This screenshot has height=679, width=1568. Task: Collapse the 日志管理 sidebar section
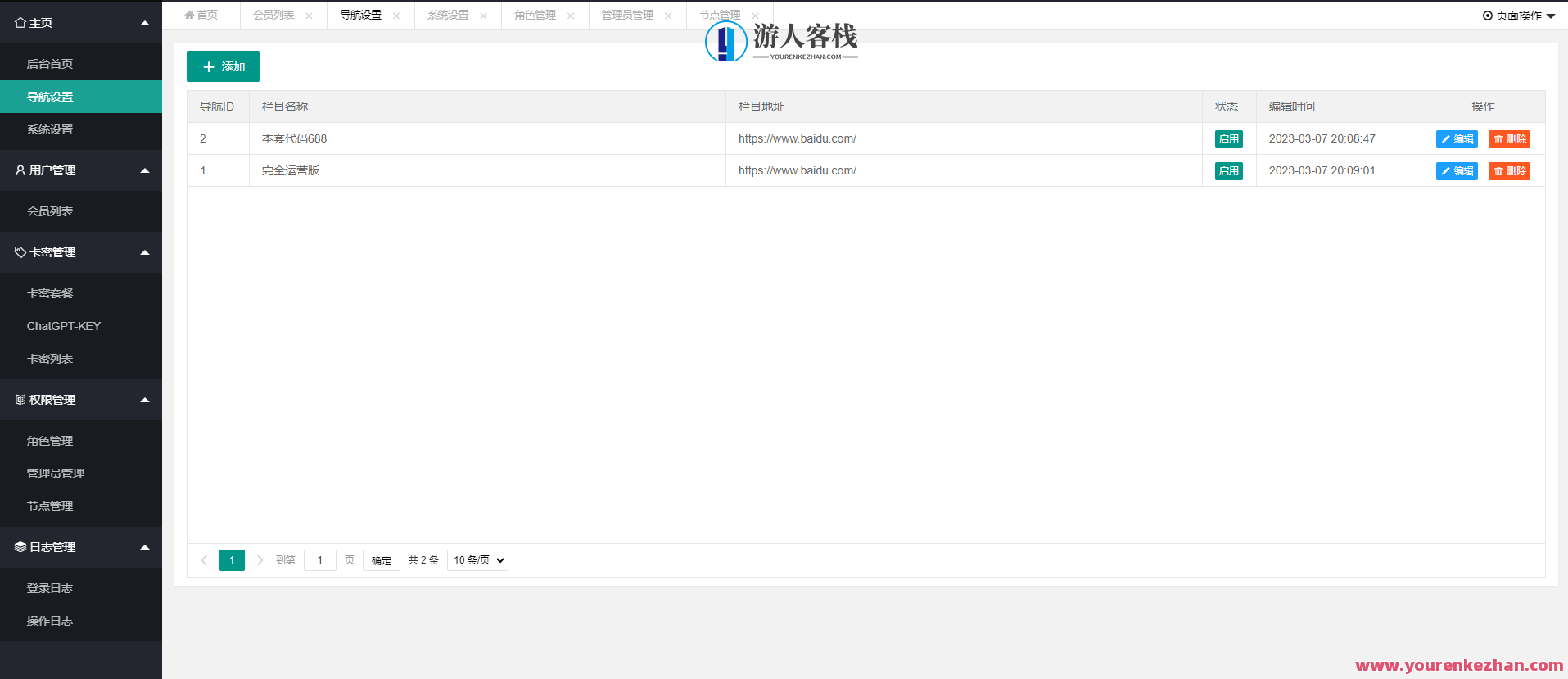(x=145, y=547)
